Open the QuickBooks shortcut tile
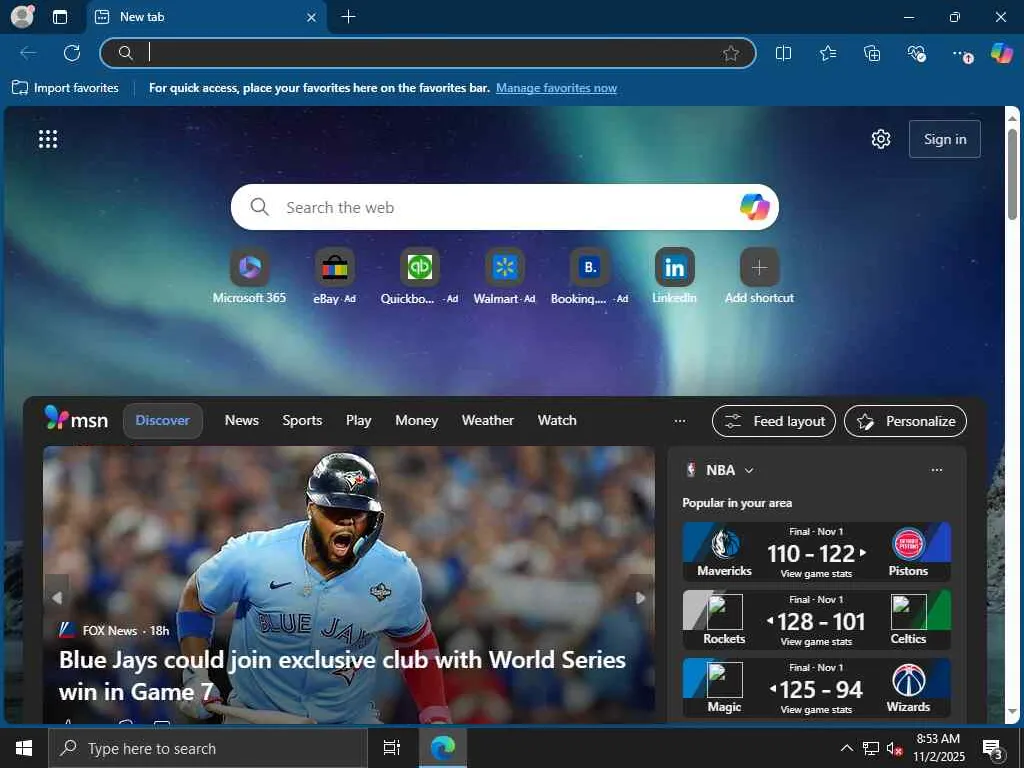 (419, 276)
